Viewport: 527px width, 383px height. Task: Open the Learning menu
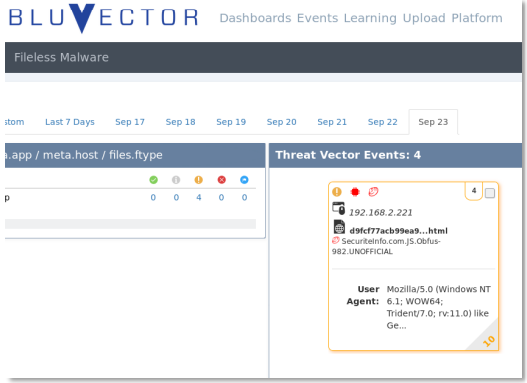point(370,18)
